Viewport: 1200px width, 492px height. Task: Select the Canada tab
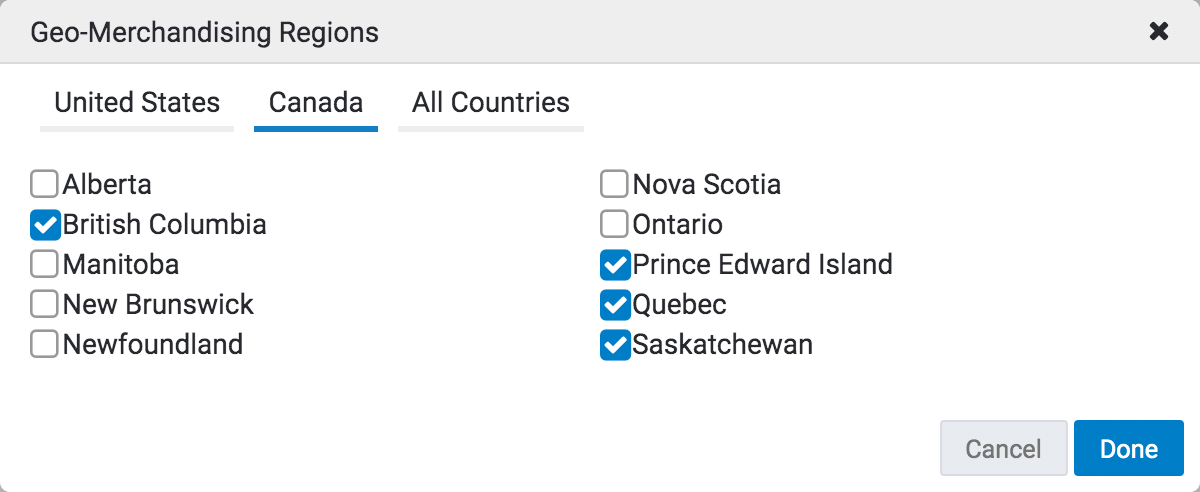(316, 103)
